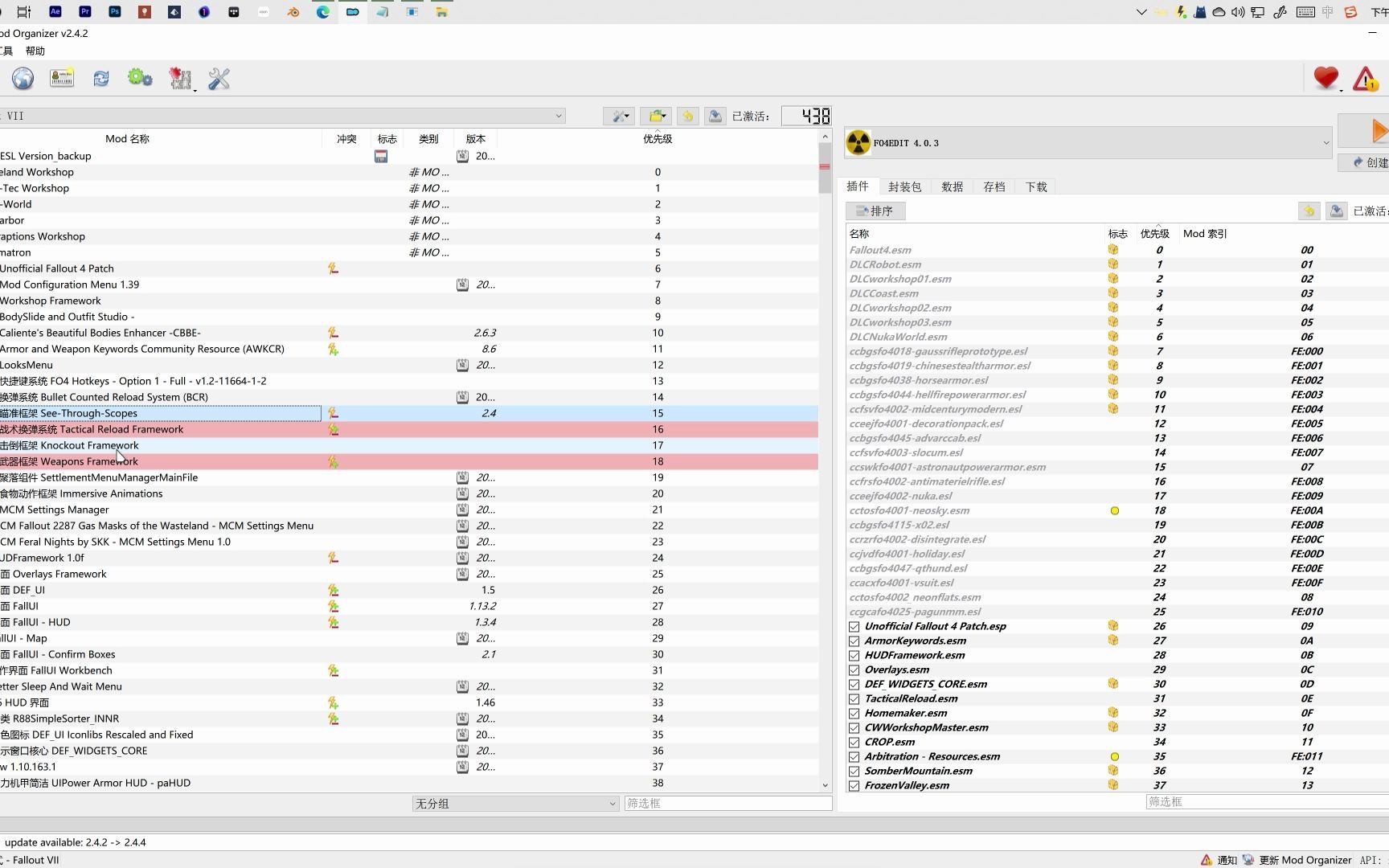Open Adobe After Effects from the taskbar
This screenshot has width=1389, height=868.
55,11
